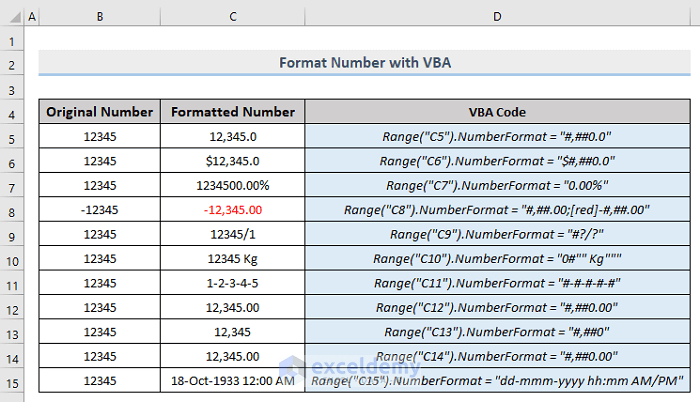Click the VBA code cell for Range("C9")
The image size is (700, 402).
(x=497, y=235)
